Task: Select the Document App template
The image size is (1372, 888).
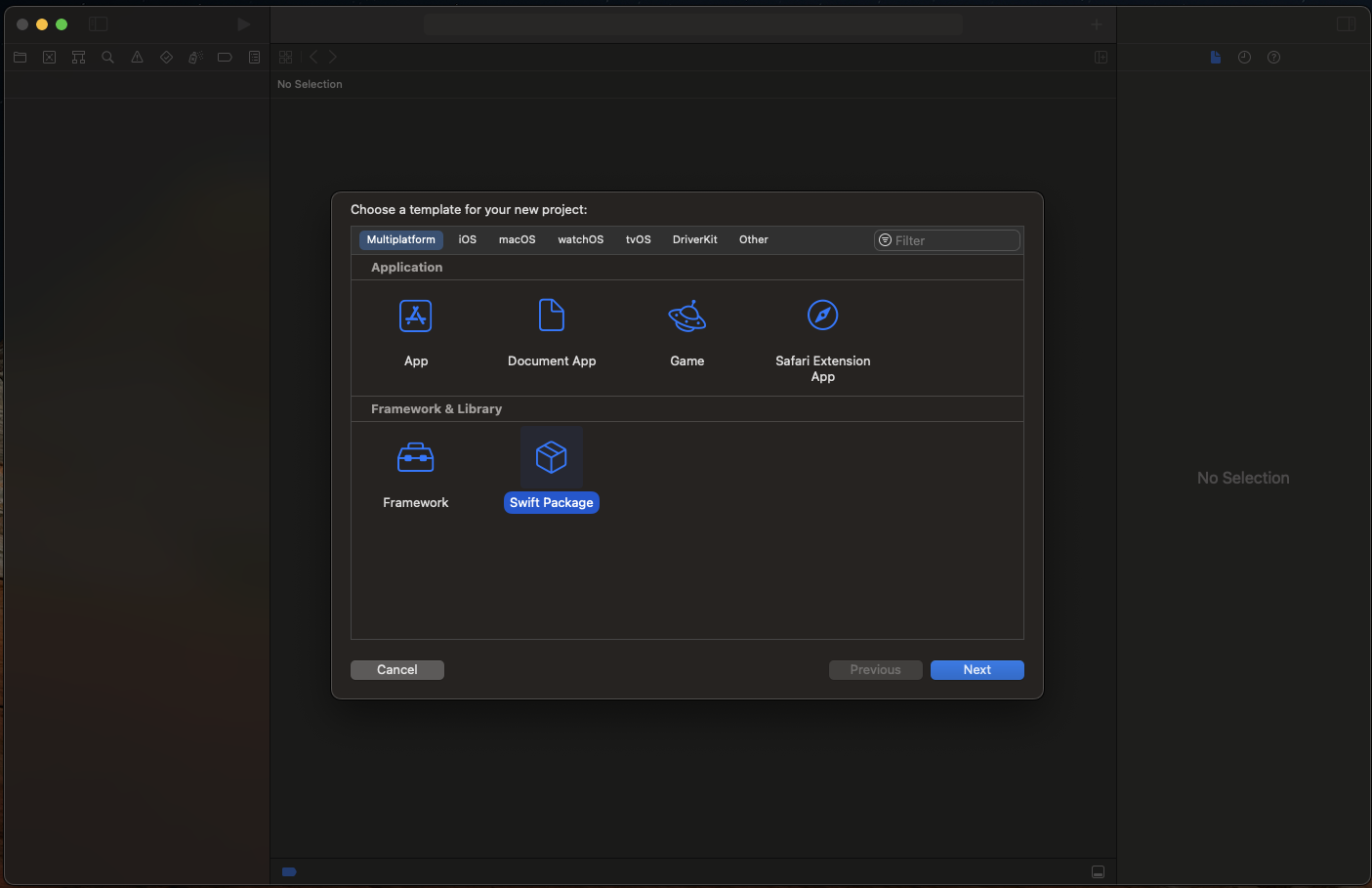Action: [x=552, y=334]
